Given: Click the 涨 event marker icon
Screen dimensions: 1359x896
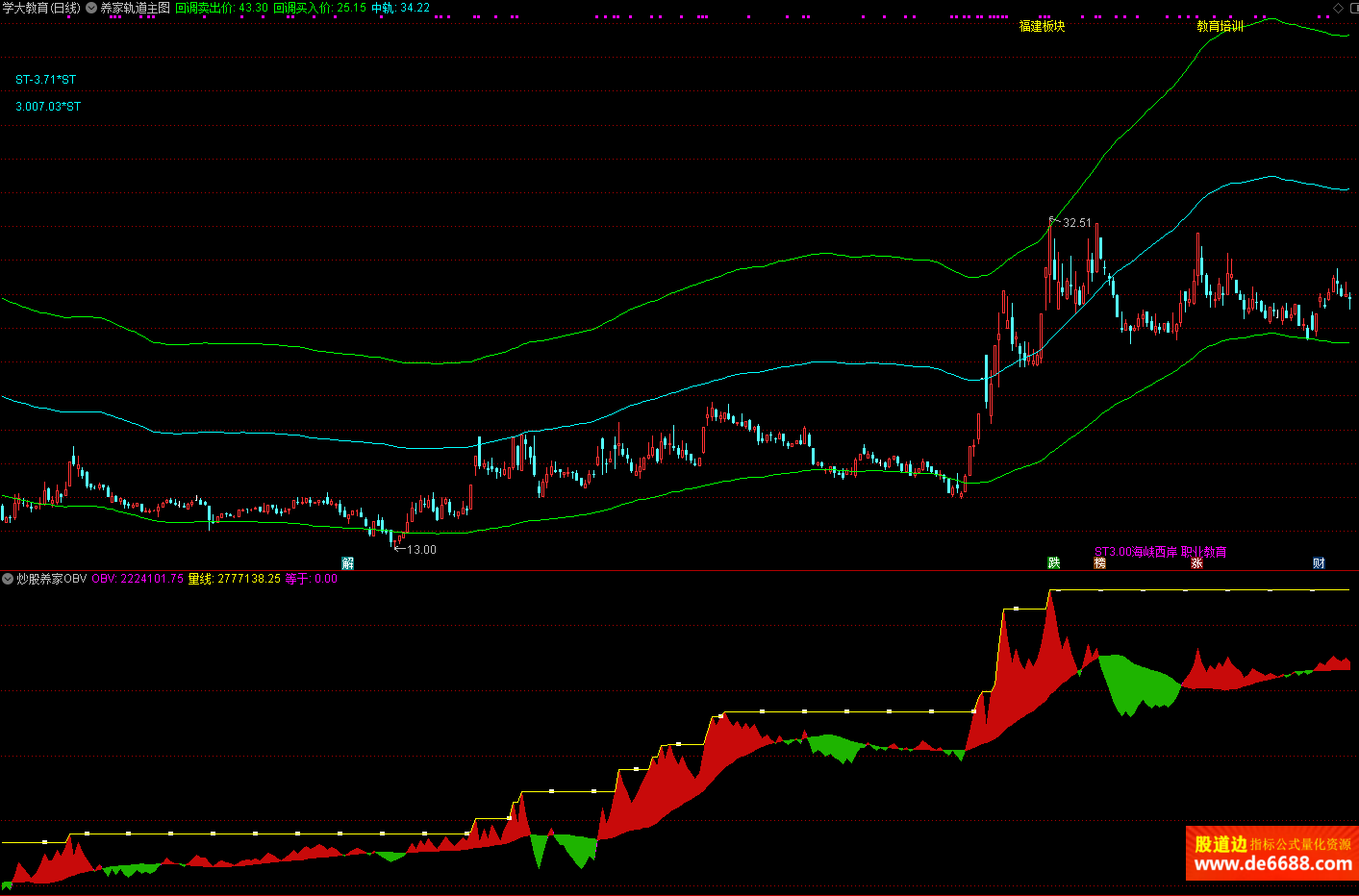Looking at the screenshot, I should [1197, 562].
